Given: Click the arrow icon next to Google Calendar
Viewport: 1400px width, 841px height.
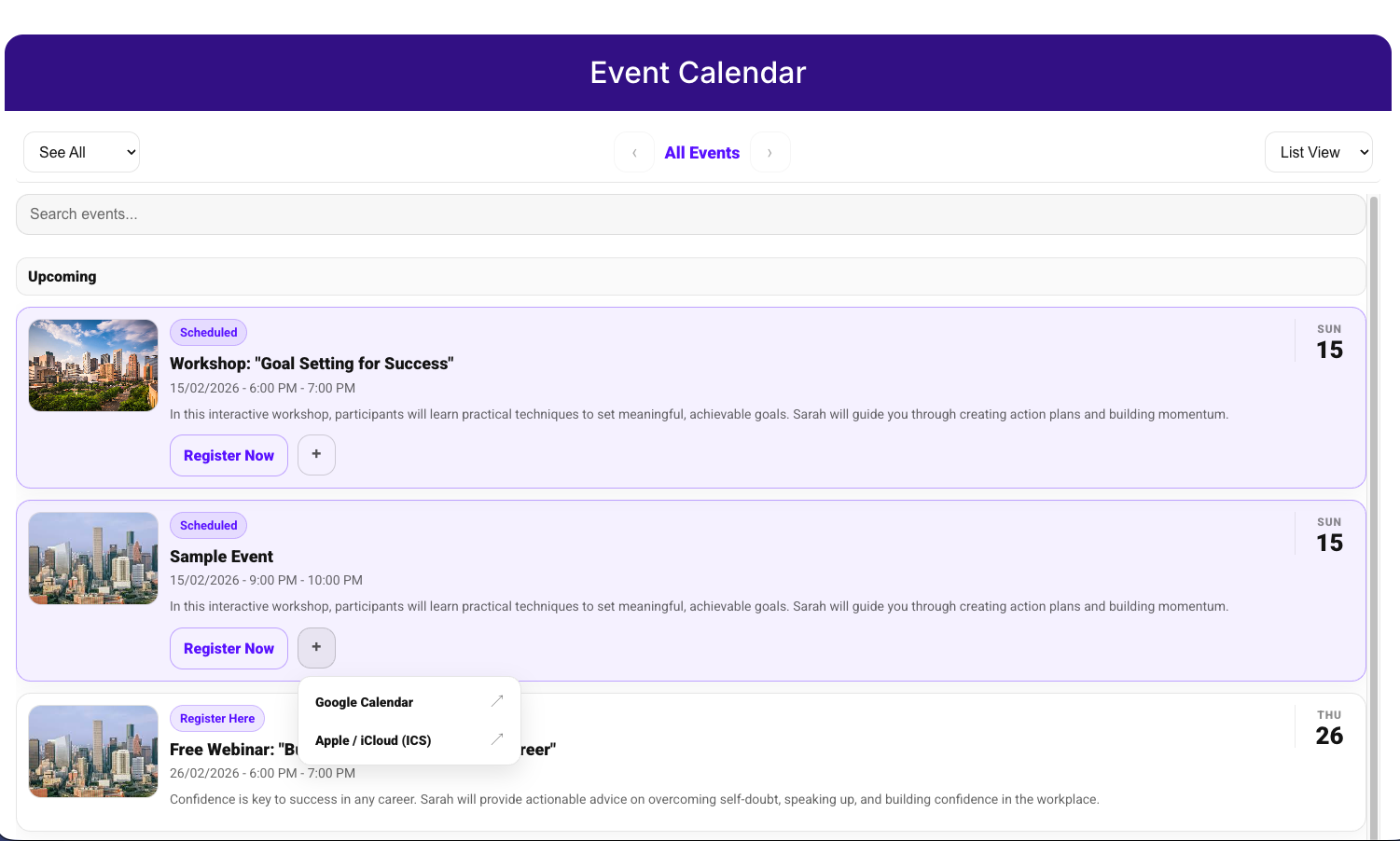Looking at the screenshot, I should coord(497,701).
